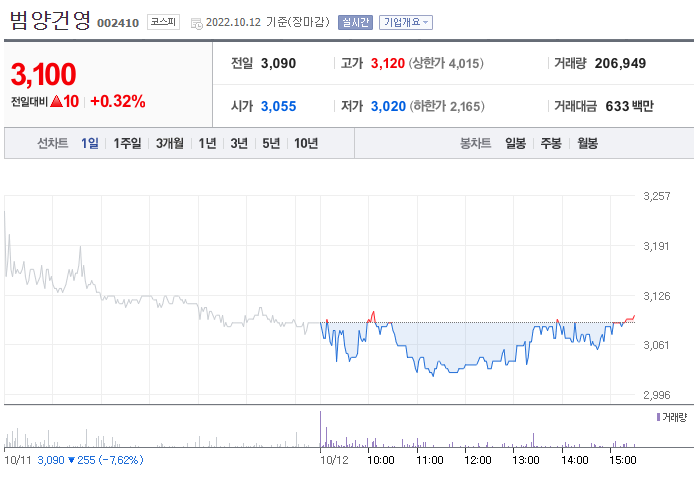The height and width of the screenshot is (477, 694).
Task: Select the 5년 line chart tab
Action: [271, 143]
